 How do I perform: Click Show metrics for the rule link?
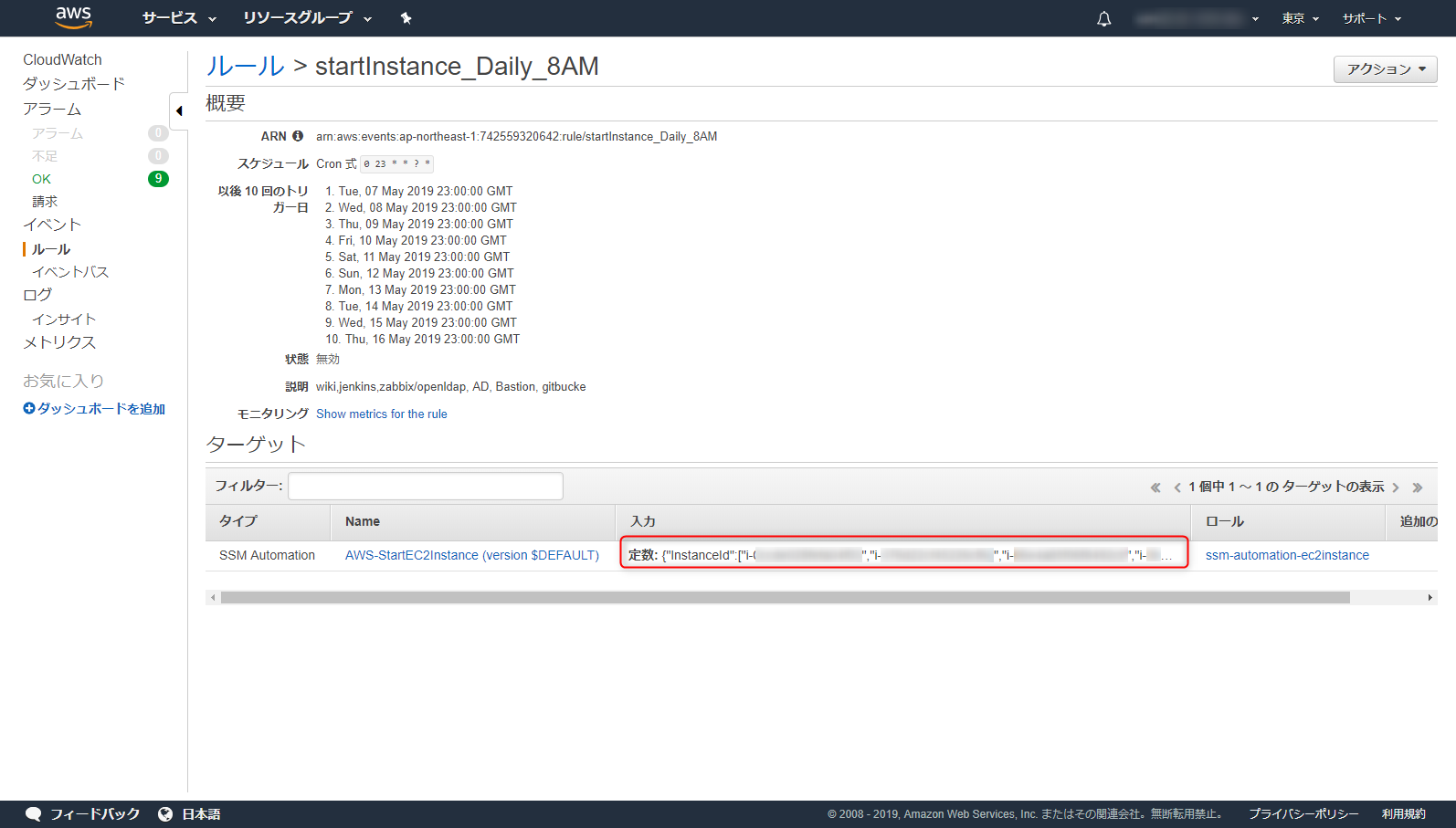pos(382,414)
